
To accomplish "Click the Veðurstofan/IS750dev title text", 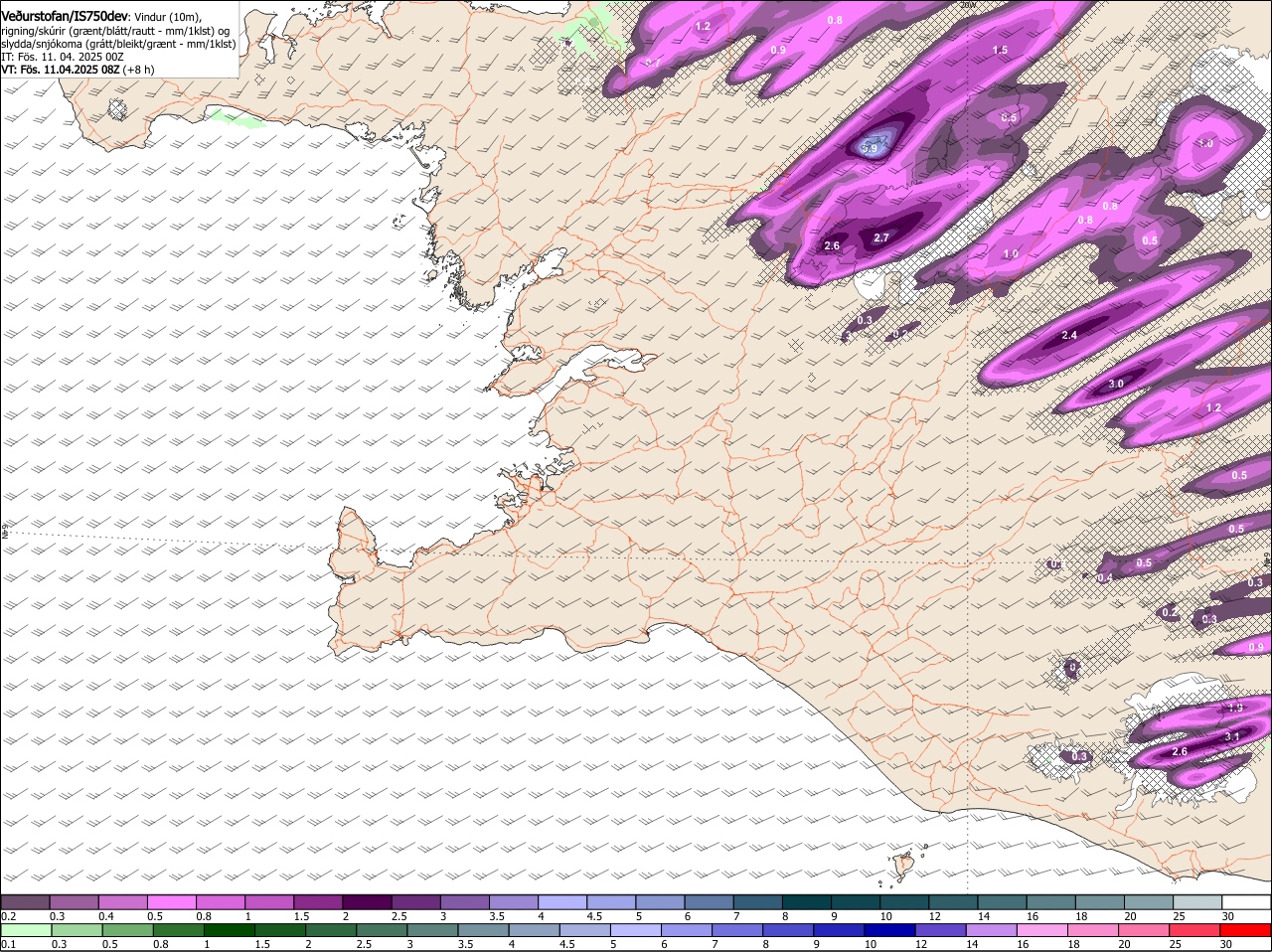I will [65, 17].
